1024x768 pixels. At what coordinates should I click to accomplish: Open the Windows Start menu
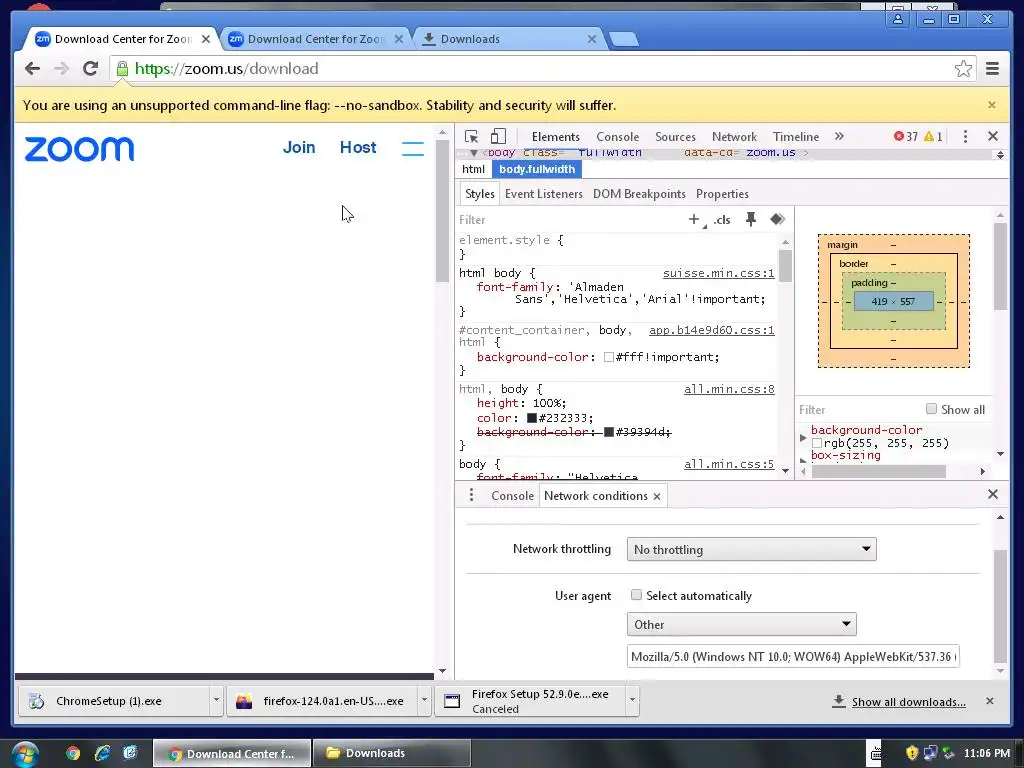point(24,754)
